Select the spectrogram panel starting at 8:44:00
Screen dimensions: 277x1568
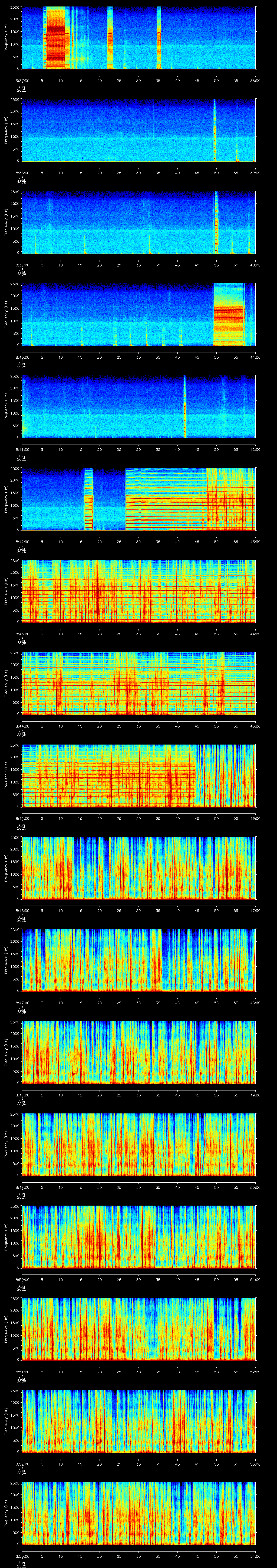(x=139, y=683)
